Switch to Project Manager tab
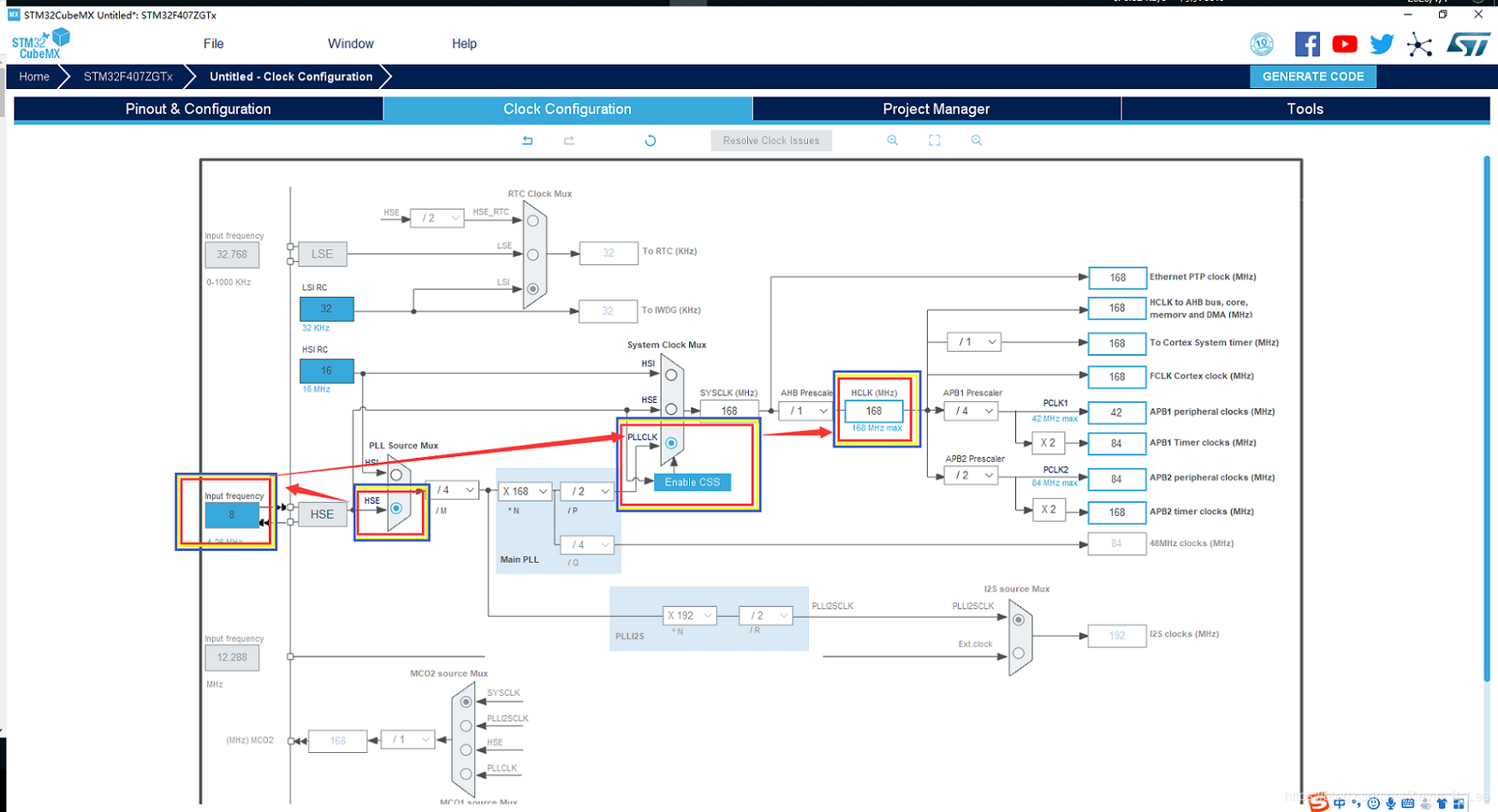The image size is (1498, 812). (936, 109)
